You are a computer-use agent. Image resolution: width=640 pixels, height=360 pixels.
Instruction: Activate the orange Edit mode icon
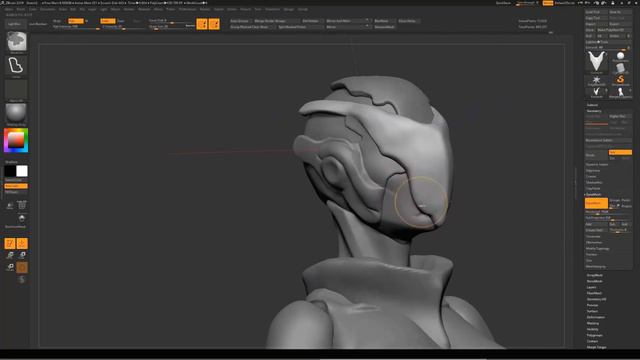tap(10, 244)
